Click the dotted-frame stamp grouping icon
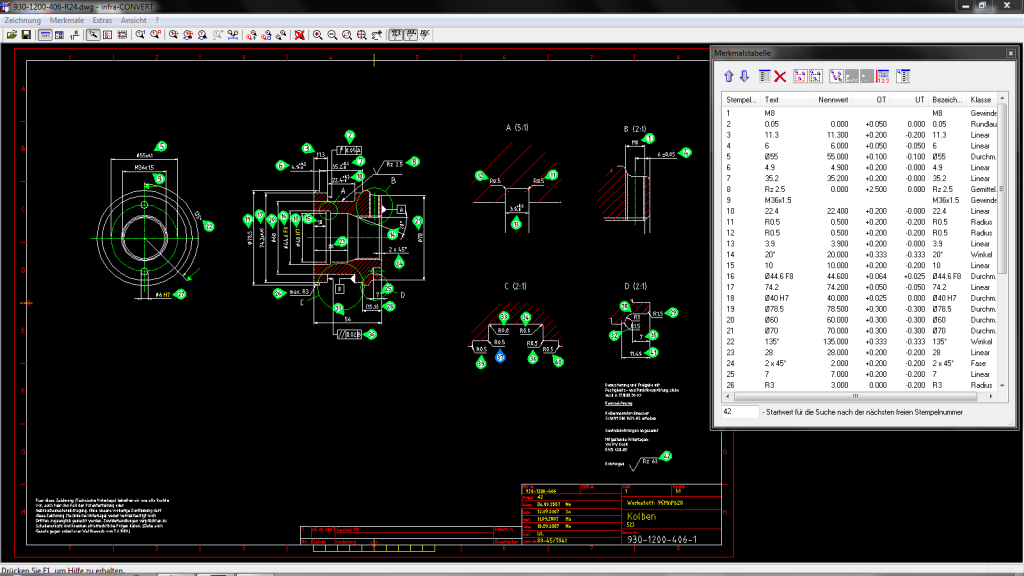Viewport: 1024px width, 576px height. (816, 76)
